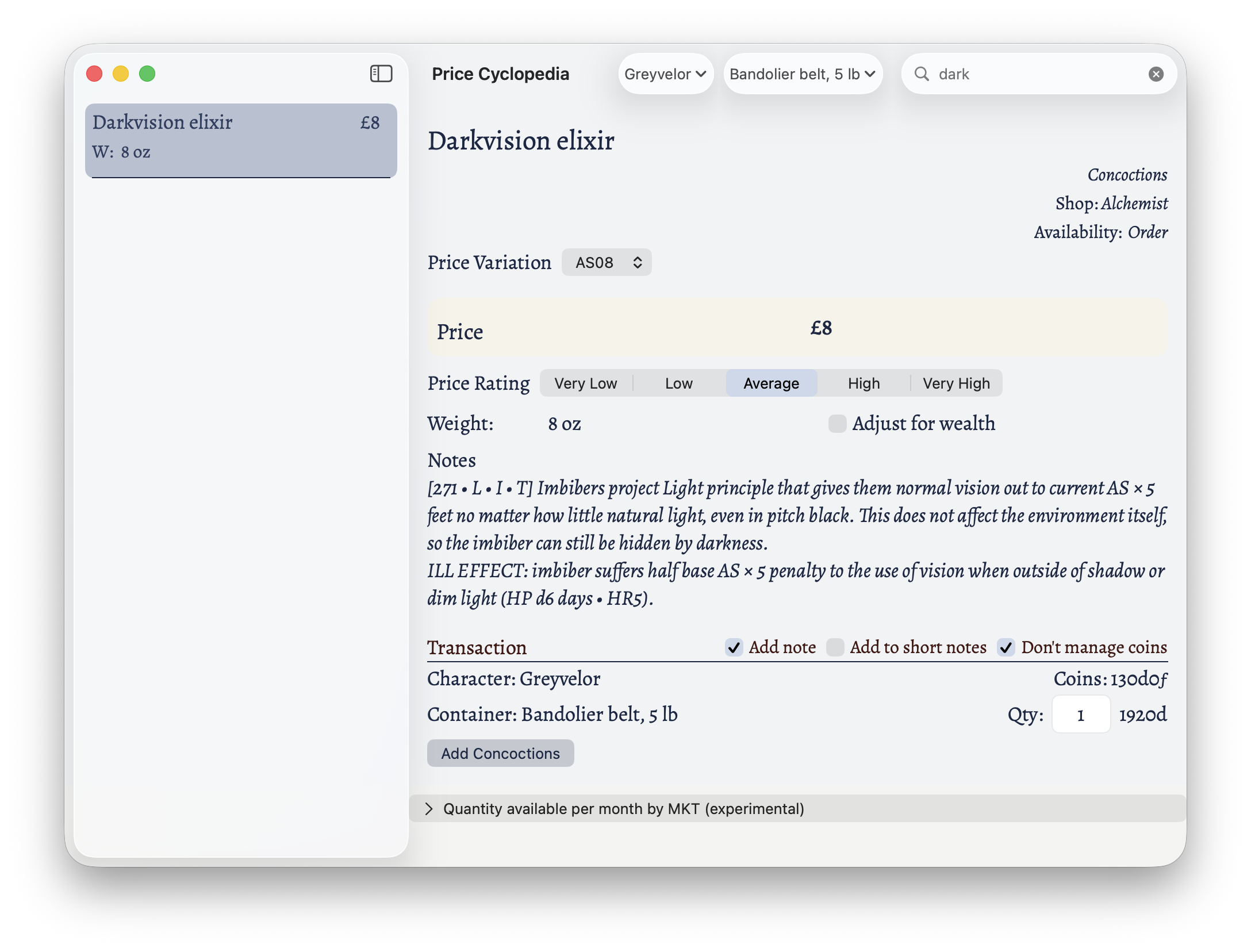Enable Adjust for wealth checkbox
1251x952 pixels.
point(837,424)
